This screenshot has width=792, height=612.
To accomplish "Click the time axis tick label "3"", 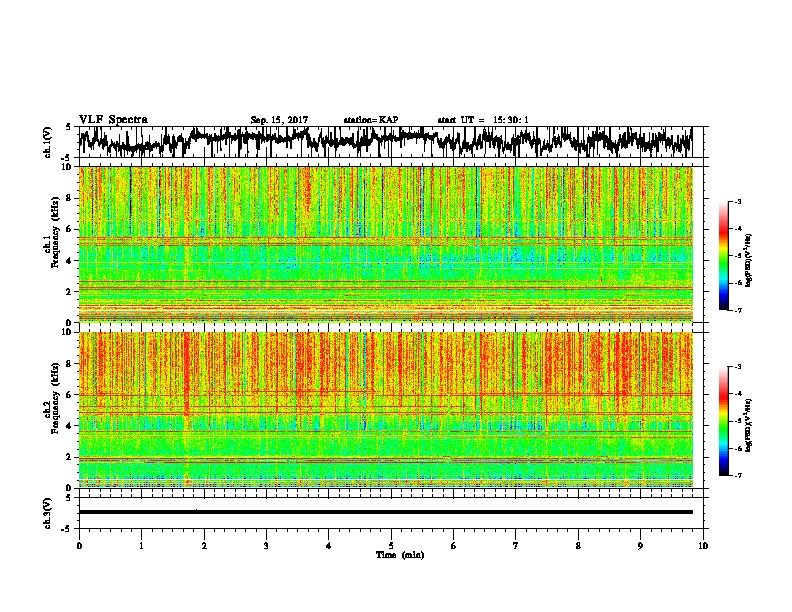I will coord(266,546).
